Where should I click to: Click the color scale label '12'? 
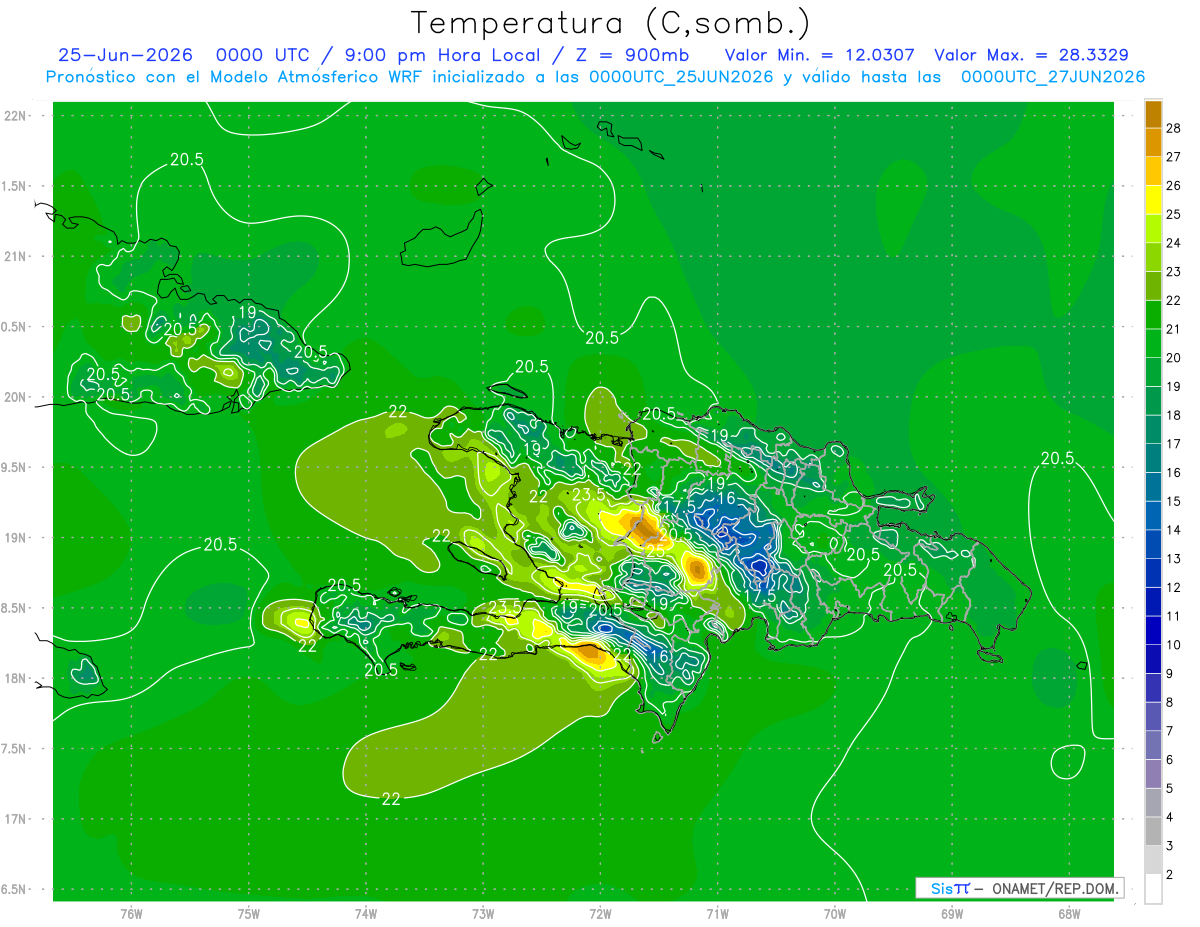tap(1174, 587)
